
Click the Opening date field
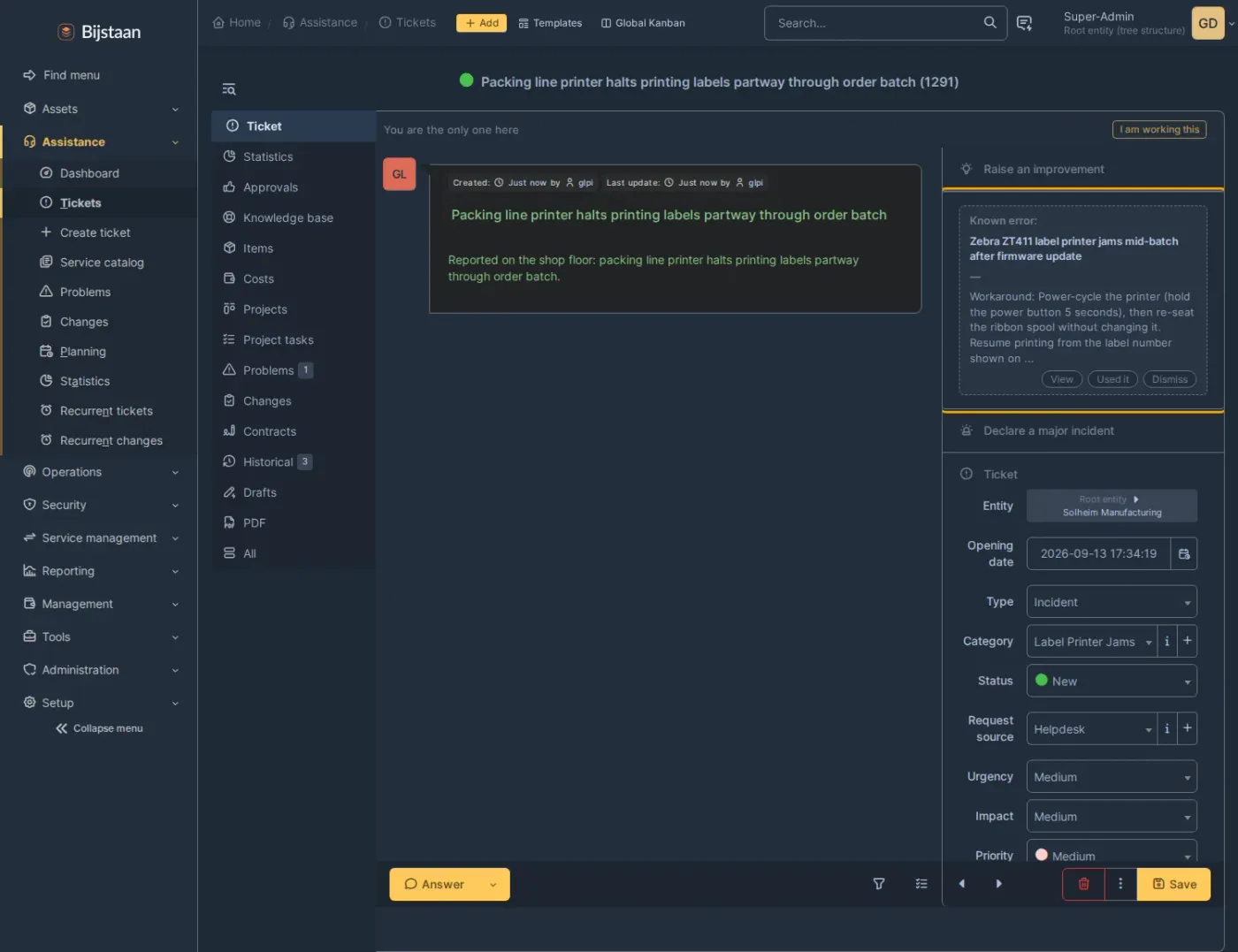click(1098, 553)
